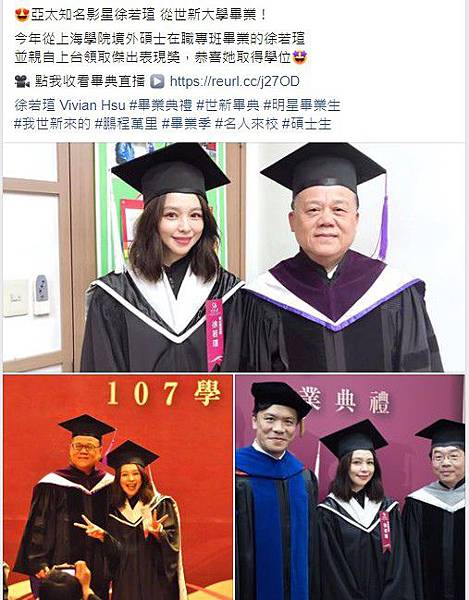Open the #碩士生 hashtag
Image resolution: width=469 pixels, height=600 pixels.
[x=306, y=124]
